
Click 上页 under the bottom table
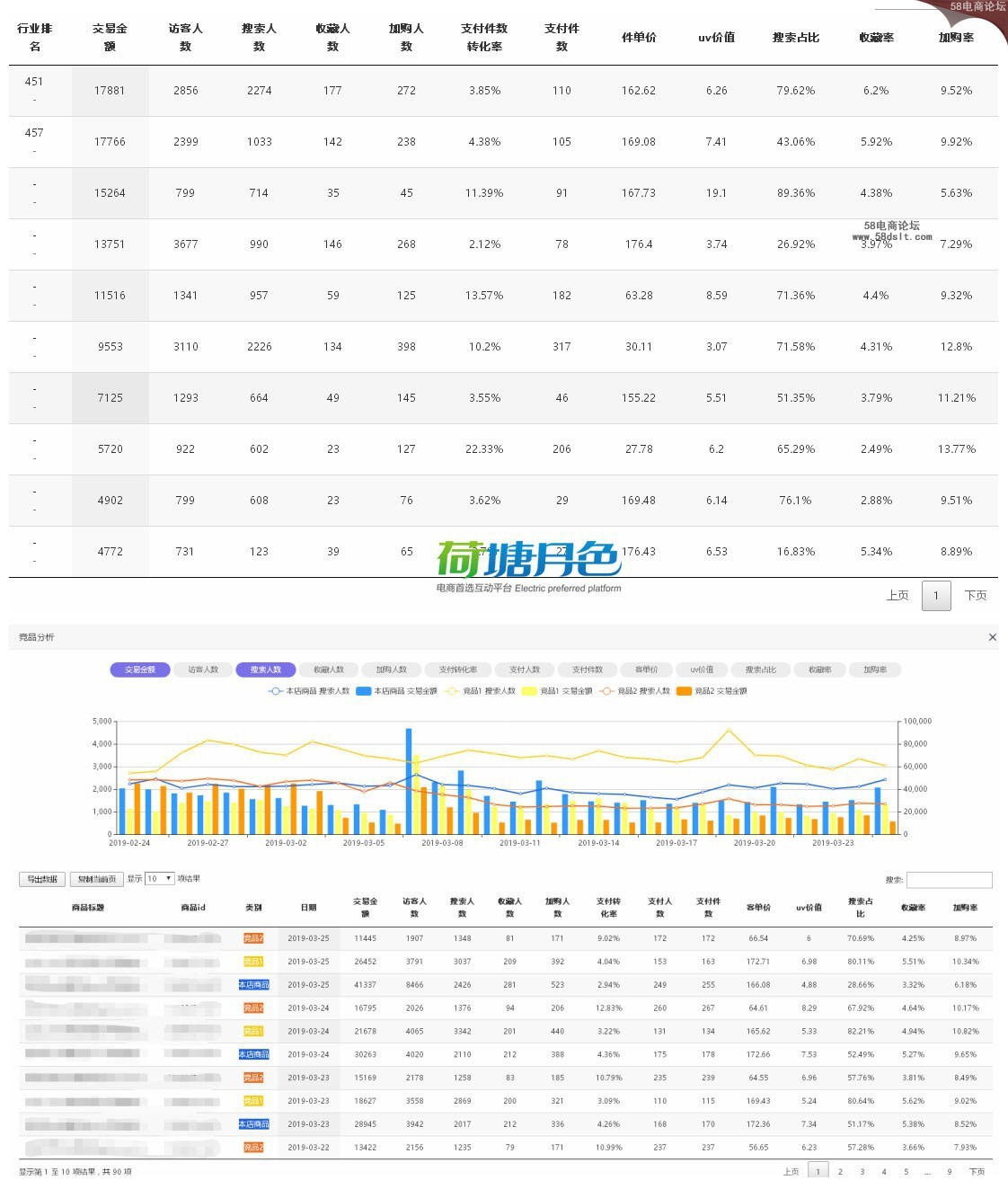pos(791,1172)
